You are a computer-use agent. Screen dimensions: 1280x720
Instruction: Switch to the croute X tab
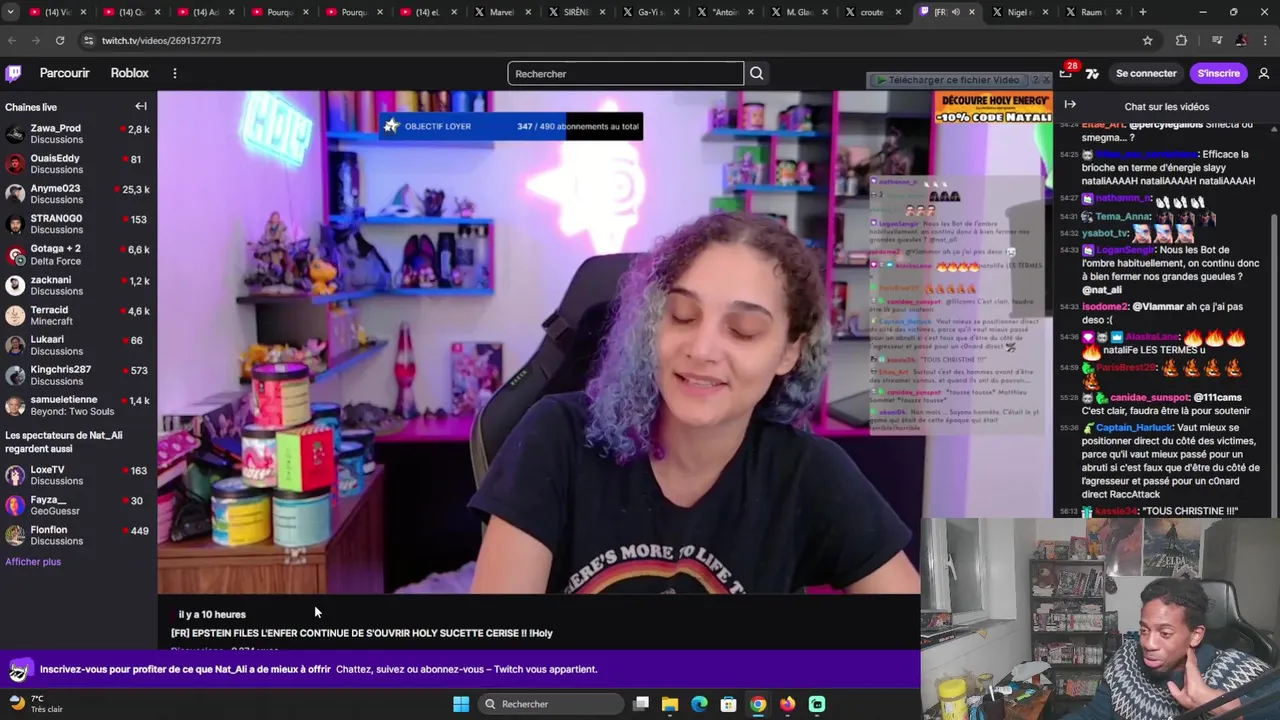[872, 12]
